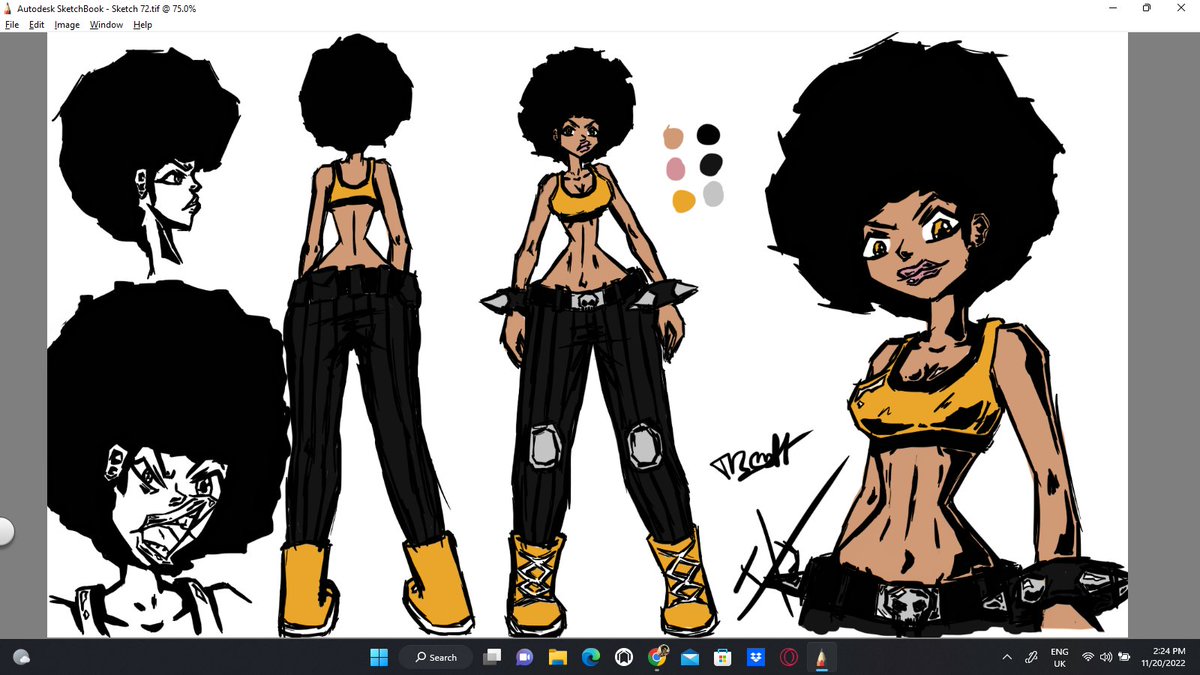Screen dimensions: 1200x675
Task: Click the ENG UK language indicator
Action: [x=1059, y=657]
